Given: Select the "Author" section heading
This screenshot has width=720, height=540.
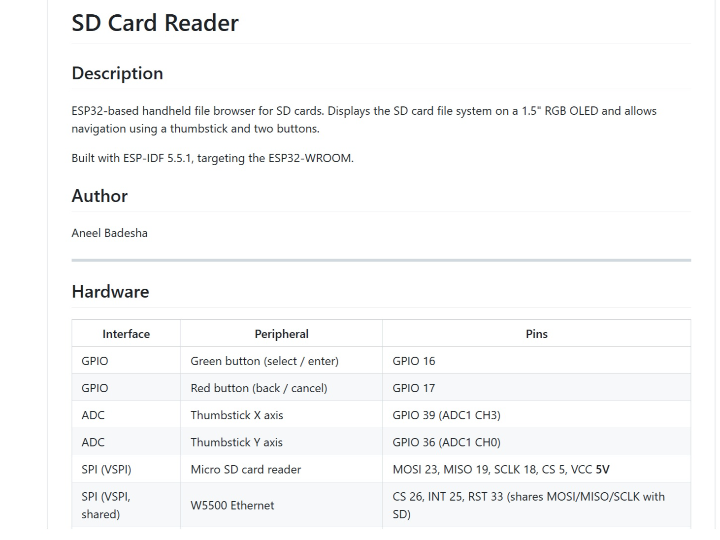Looking at the screenshot, I should [99, 196].
